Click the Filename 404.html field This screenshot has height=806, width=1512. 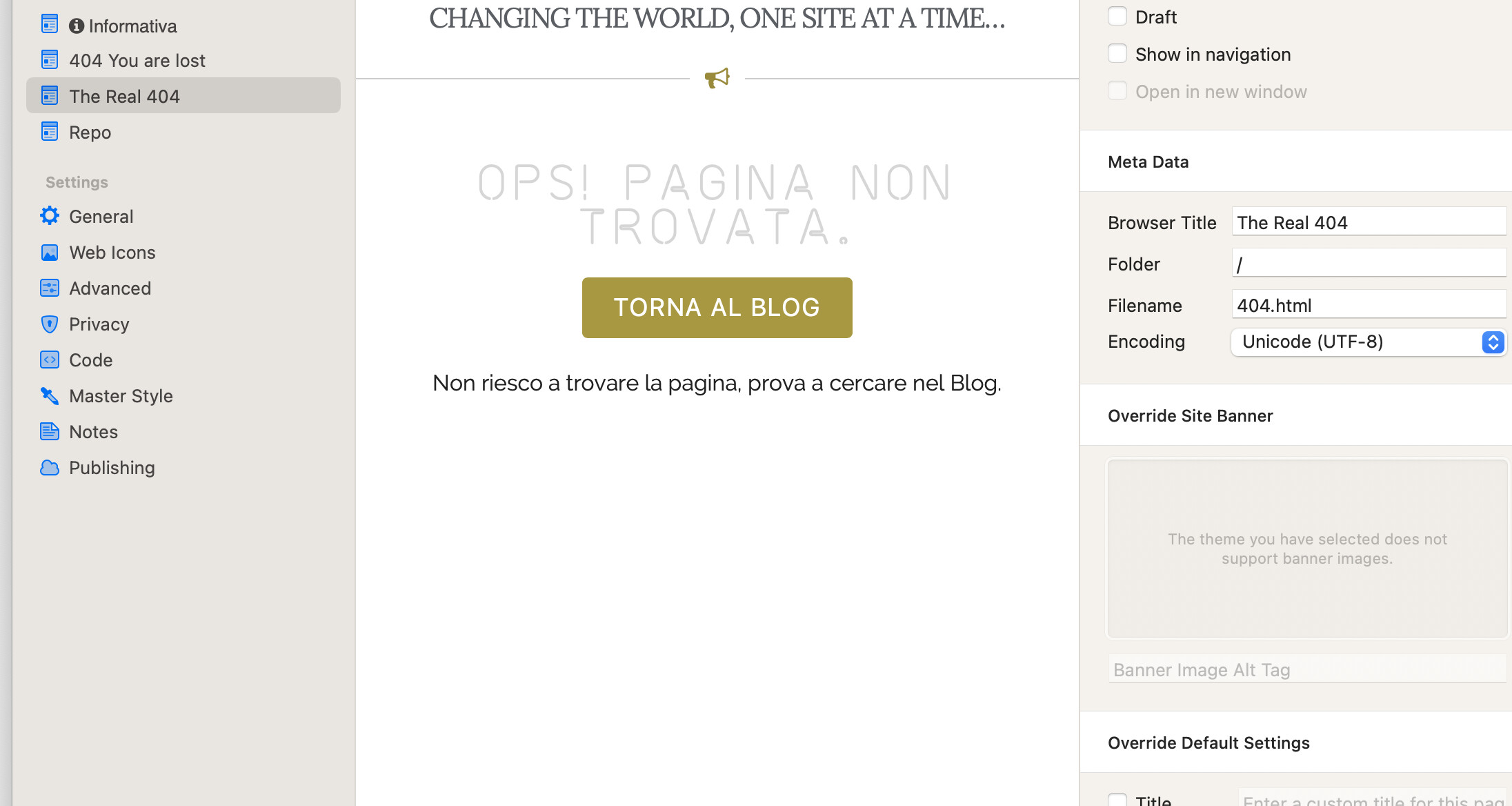tap(1369, 305)
